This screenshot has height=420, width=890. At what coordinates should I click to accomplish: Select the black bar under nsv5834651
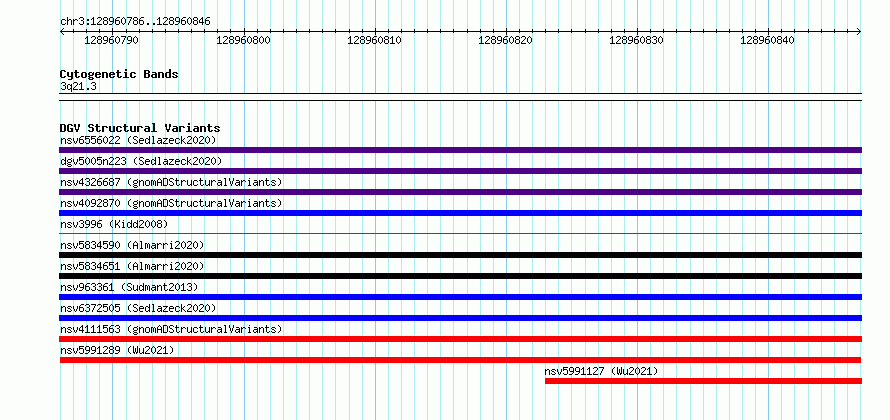(460, 276)
